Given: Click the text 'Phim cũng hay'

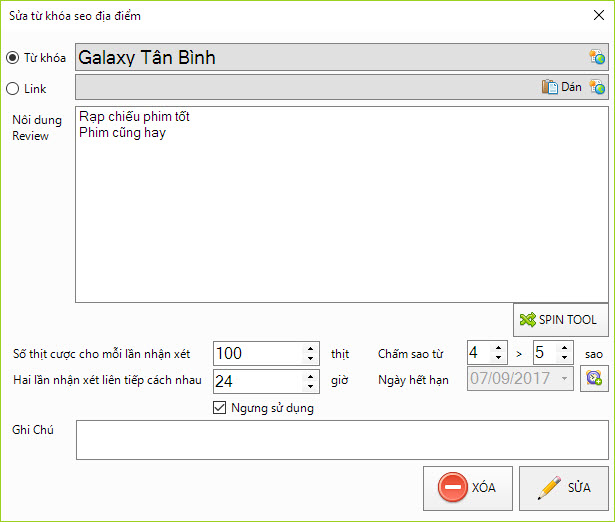Looking at the screenshot, I should [x=122, y=133].
